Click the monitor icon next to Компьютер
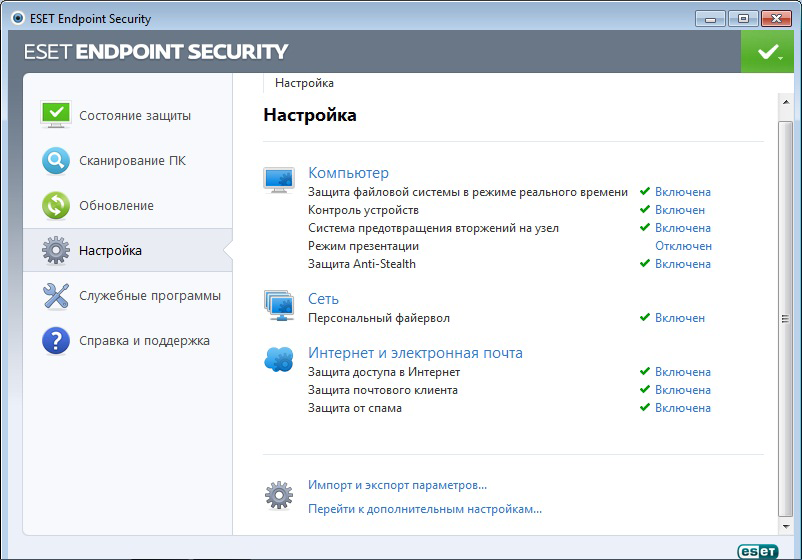Viewport: 802px width, 560px height. (x=279, y=180)
